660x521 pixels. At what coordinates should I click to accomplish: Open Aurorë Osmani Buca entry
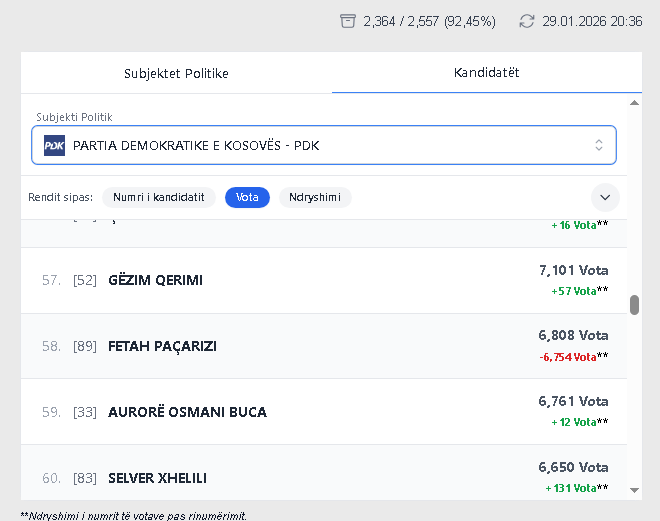click(187, 412)
